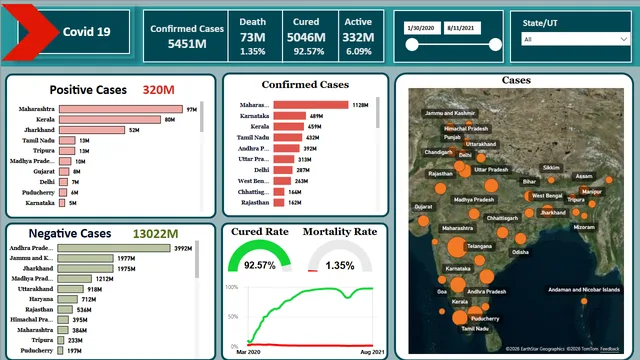Click the Tamil Nadu map label
This screenshot has width=640, height=360.
(475, 329)
